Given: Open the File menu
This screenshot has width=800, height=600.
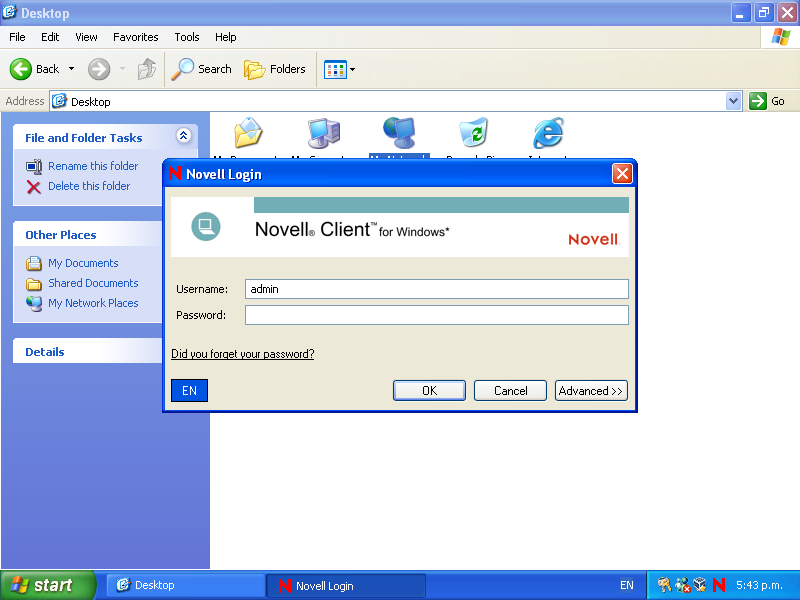Looking at the screenshot, I should 17,37.
